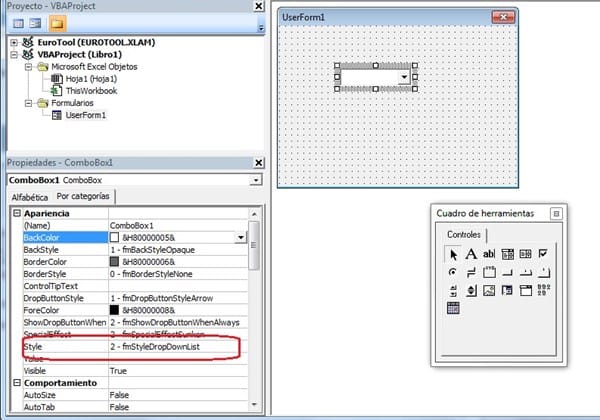
Task: Click the View Object icon in Project panel
Action: click(35, 24)
